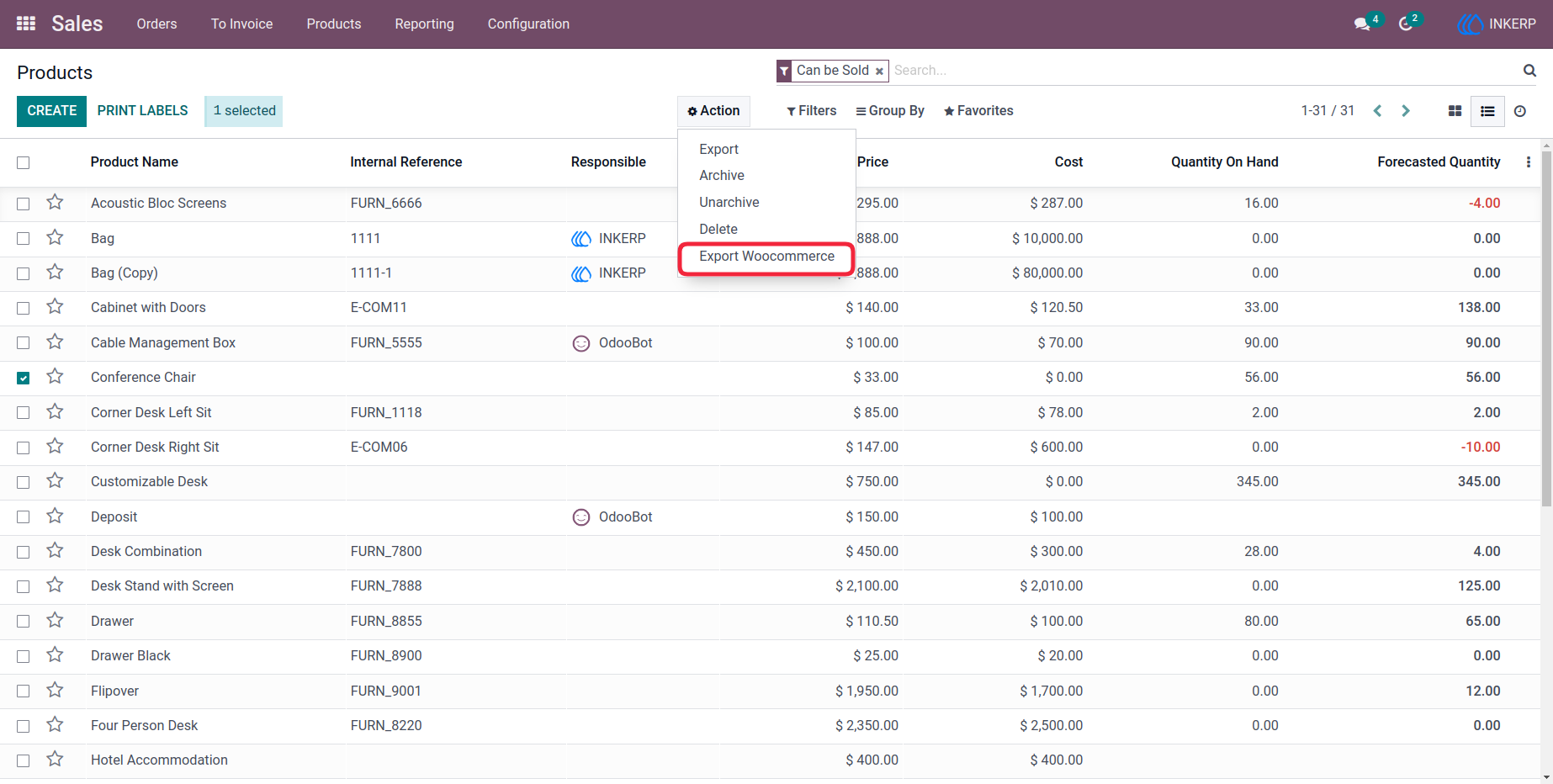Open optional columns three-dot menu
Image resolution: width=1553 pixels, height=784 pixels.
pyautogui.click(x=1529, y=162)
